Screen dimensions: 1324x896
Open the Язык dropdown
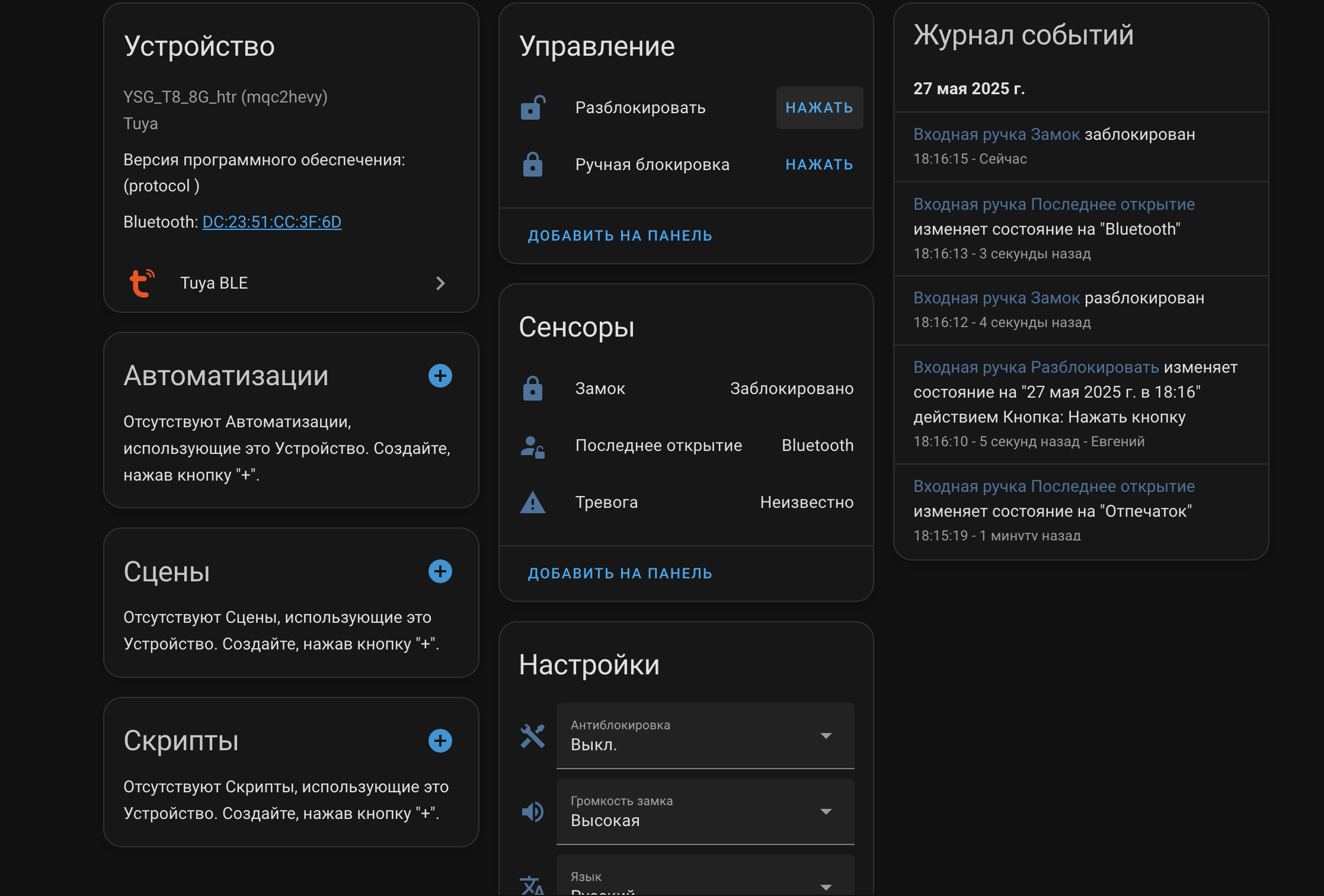[x=827, y=887]
